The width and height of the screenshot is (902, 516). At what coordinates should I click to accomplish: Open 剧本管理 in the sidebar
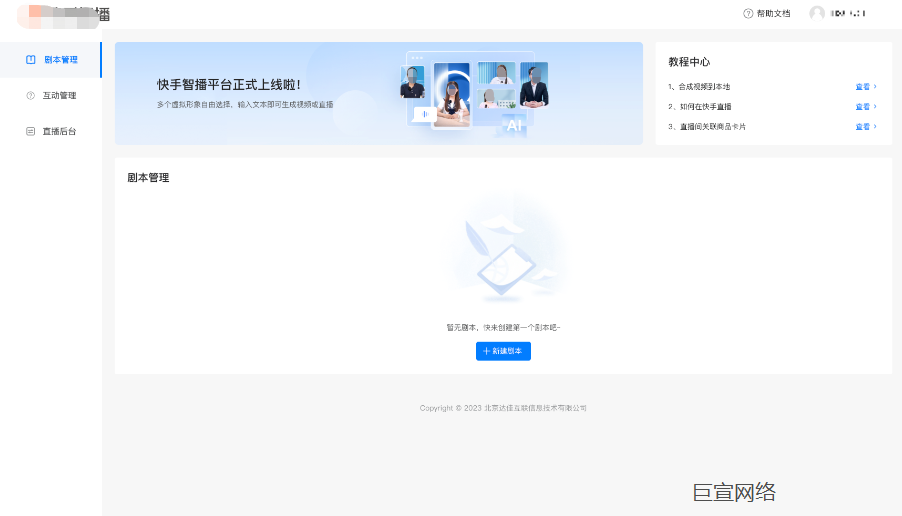51,60
